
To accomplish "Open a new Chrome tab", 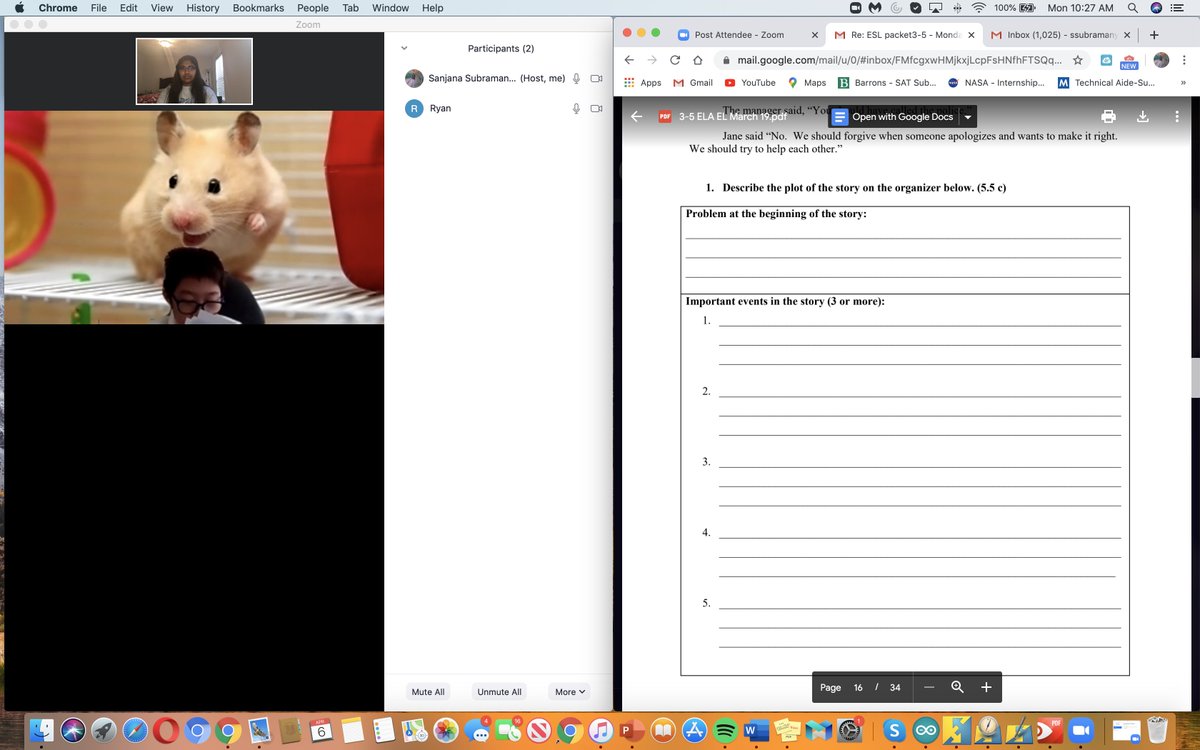I will click(1153, 34).
